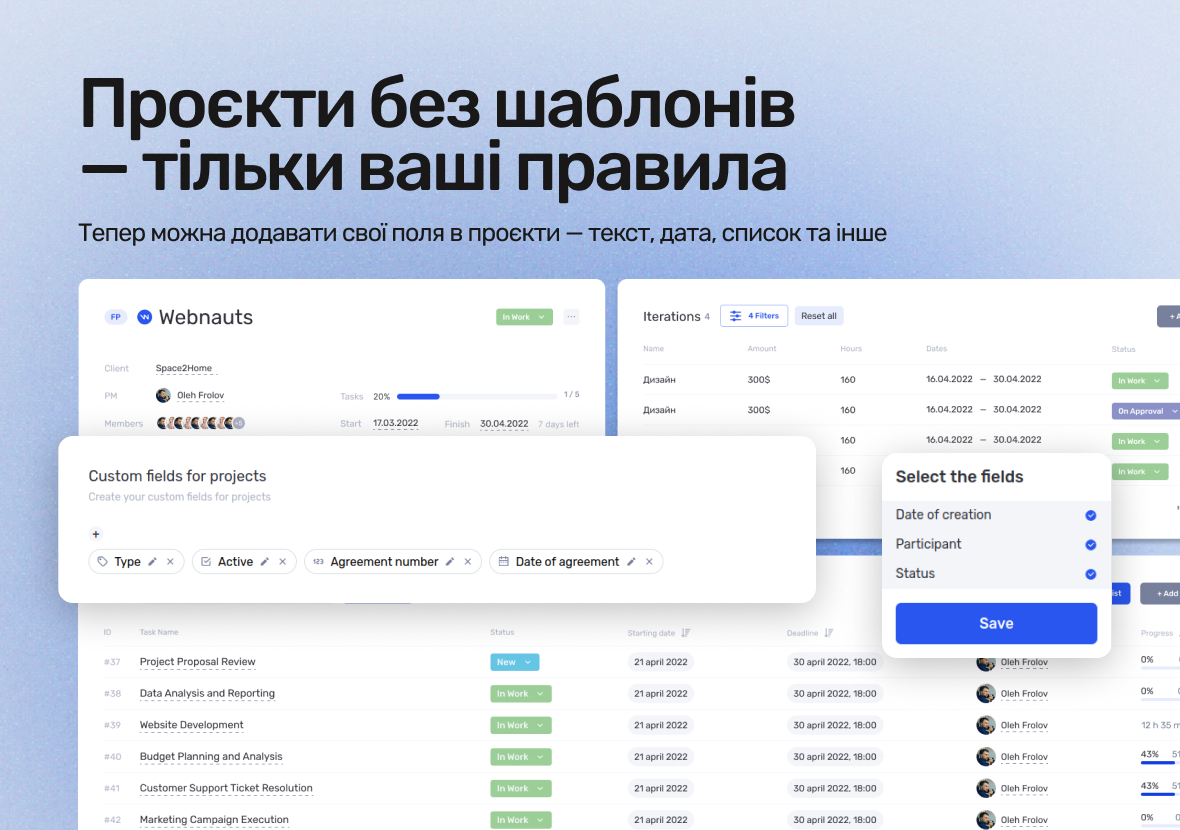Click the Finish date 30.04.2022
The height and width of the screenshot is (830, 1180).
(x=503, y=424)
